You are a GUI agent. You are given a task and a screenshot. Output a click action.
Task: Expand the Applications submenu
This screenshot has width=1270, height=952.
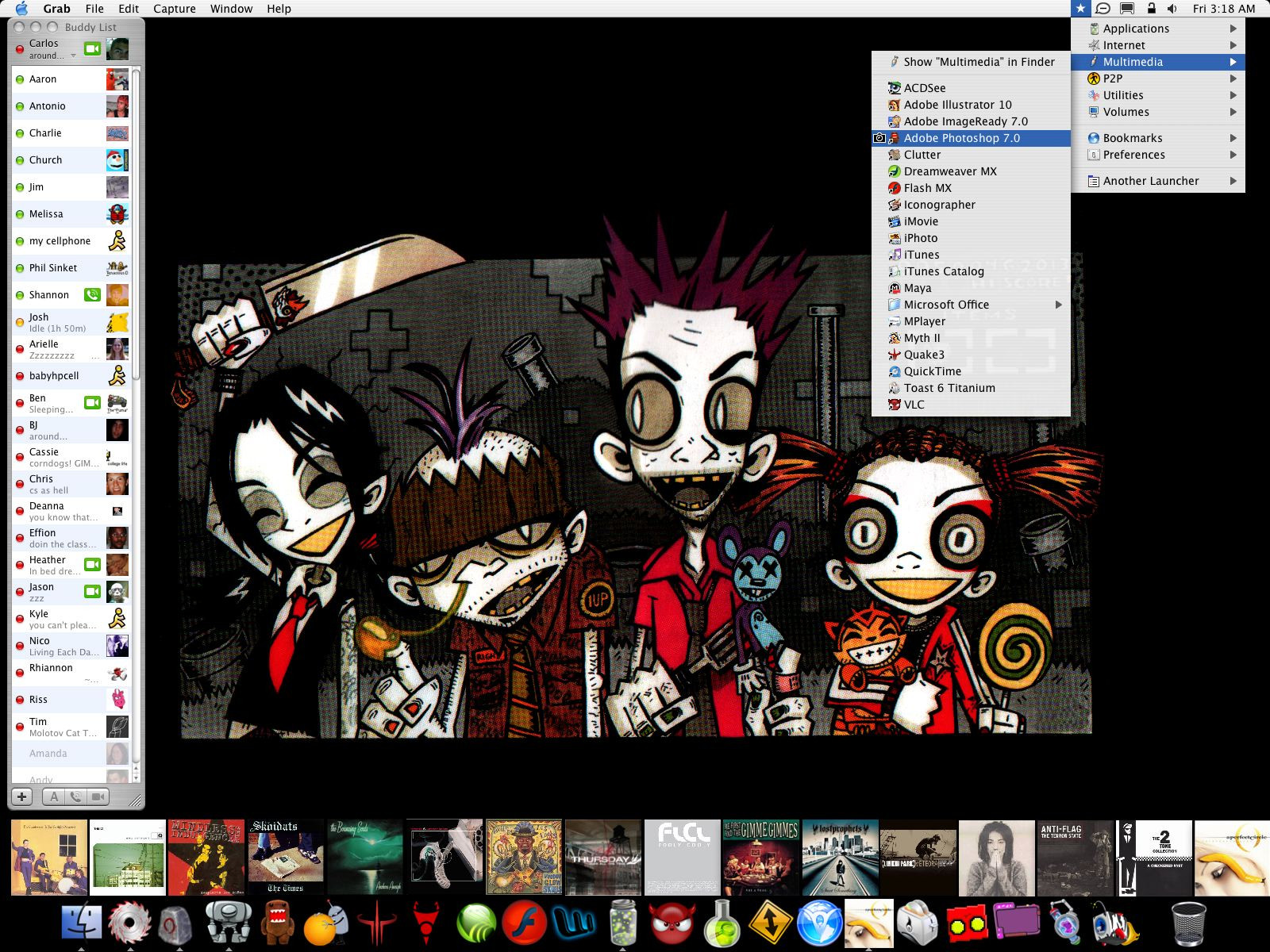(1158, 29)
